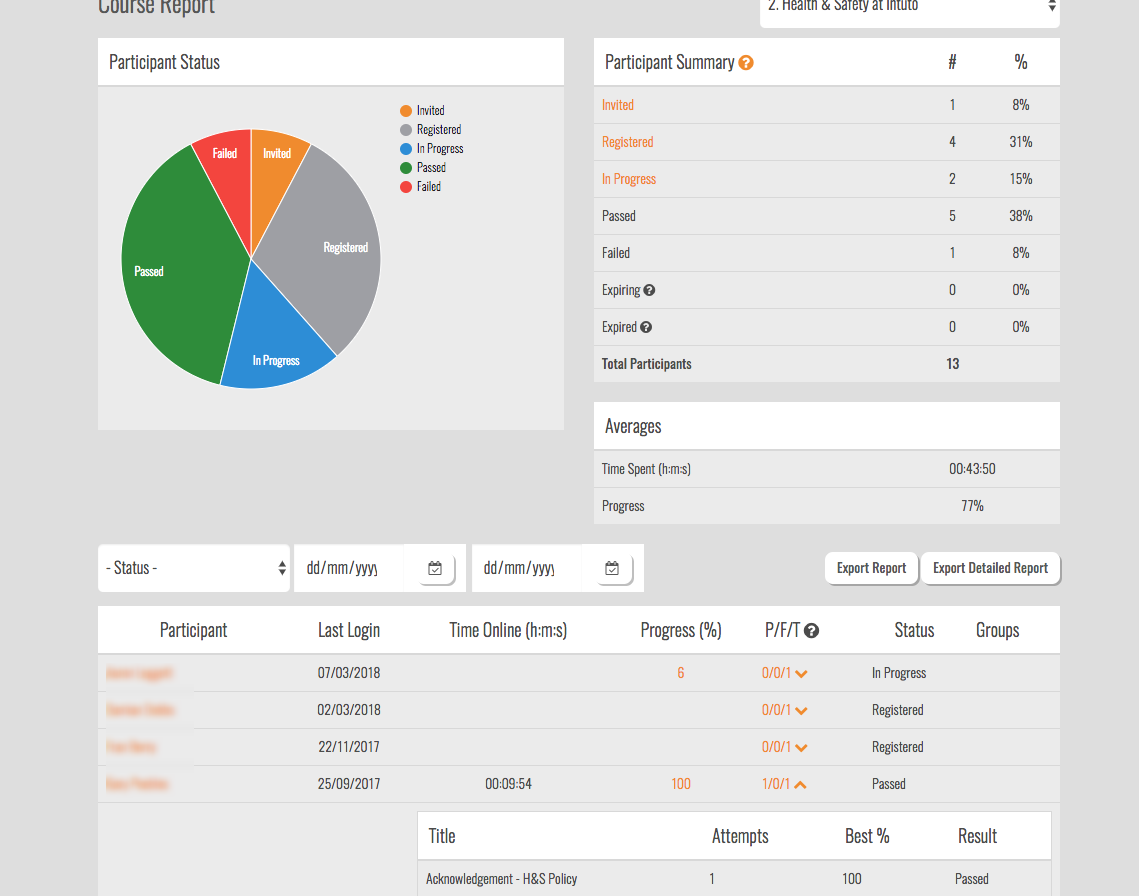Viewport: 1139px width, 896px height.
Task: Open the In Progress summary link
Action: (x=629, y=179)
